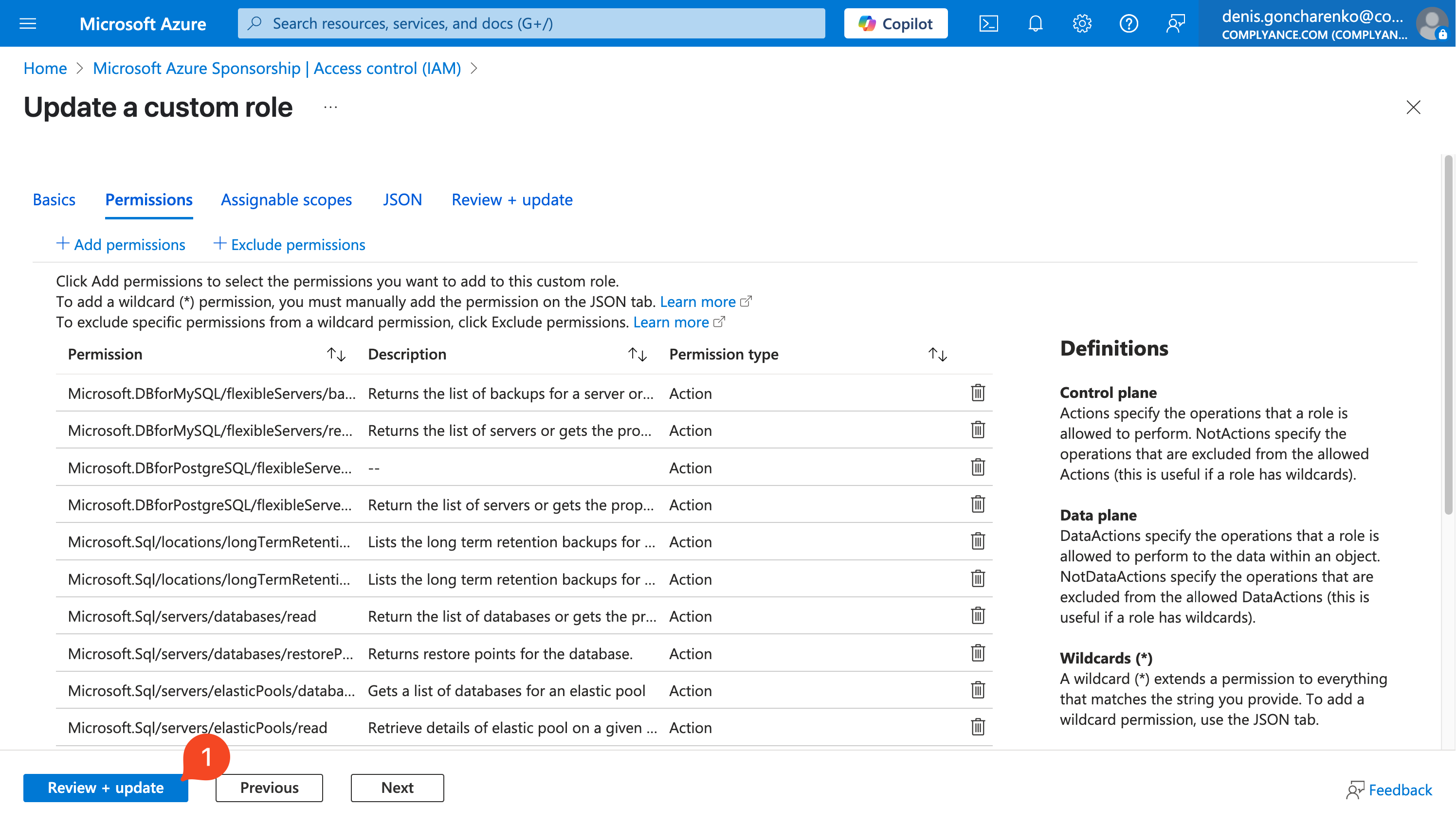Open the Azure portal hamburger menu
Screen dimensions: 1456x825
(28, 23)
